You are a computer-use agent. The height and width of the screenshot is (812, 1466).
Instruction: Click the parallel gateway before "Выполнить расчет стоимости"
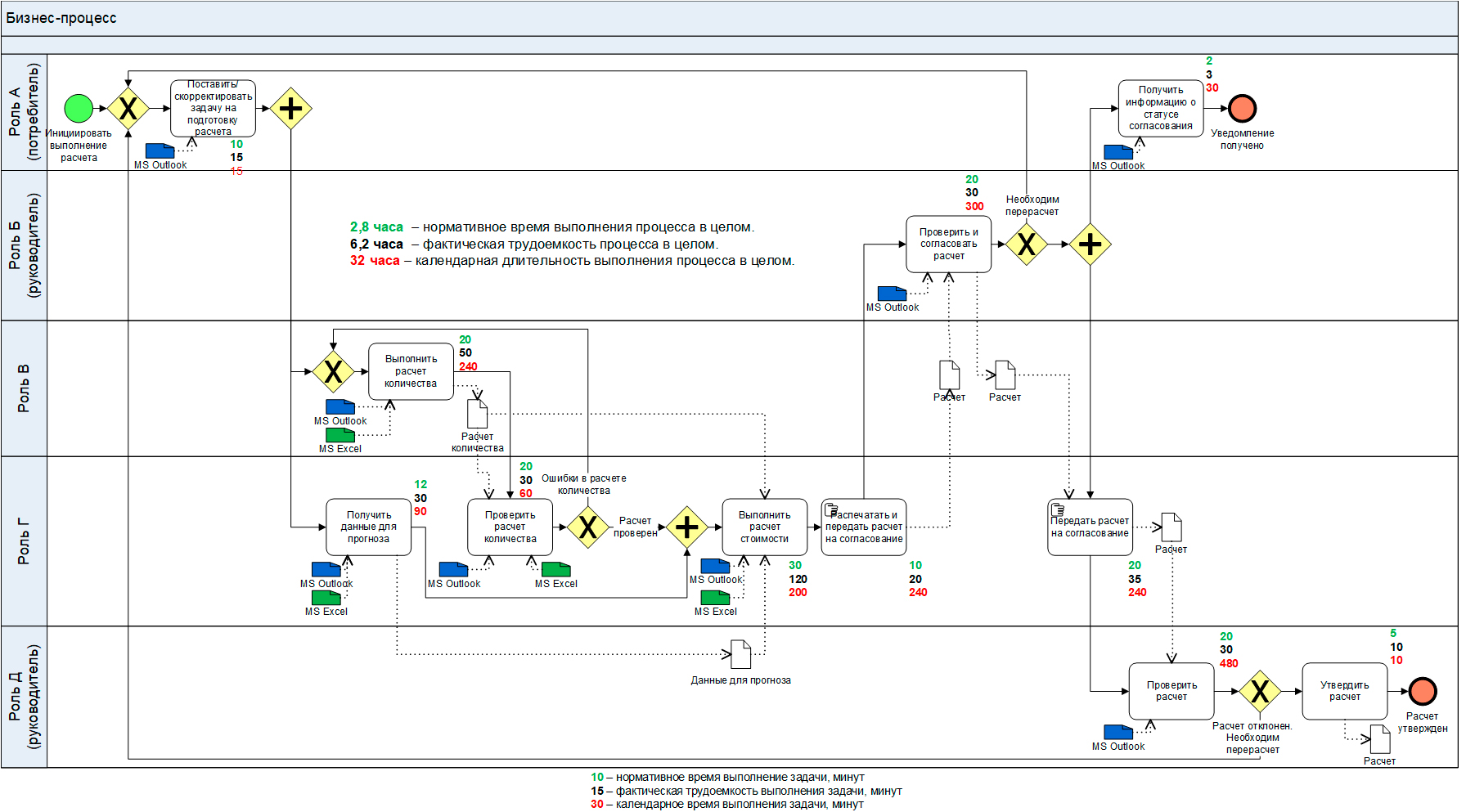[x=687, y=527]
